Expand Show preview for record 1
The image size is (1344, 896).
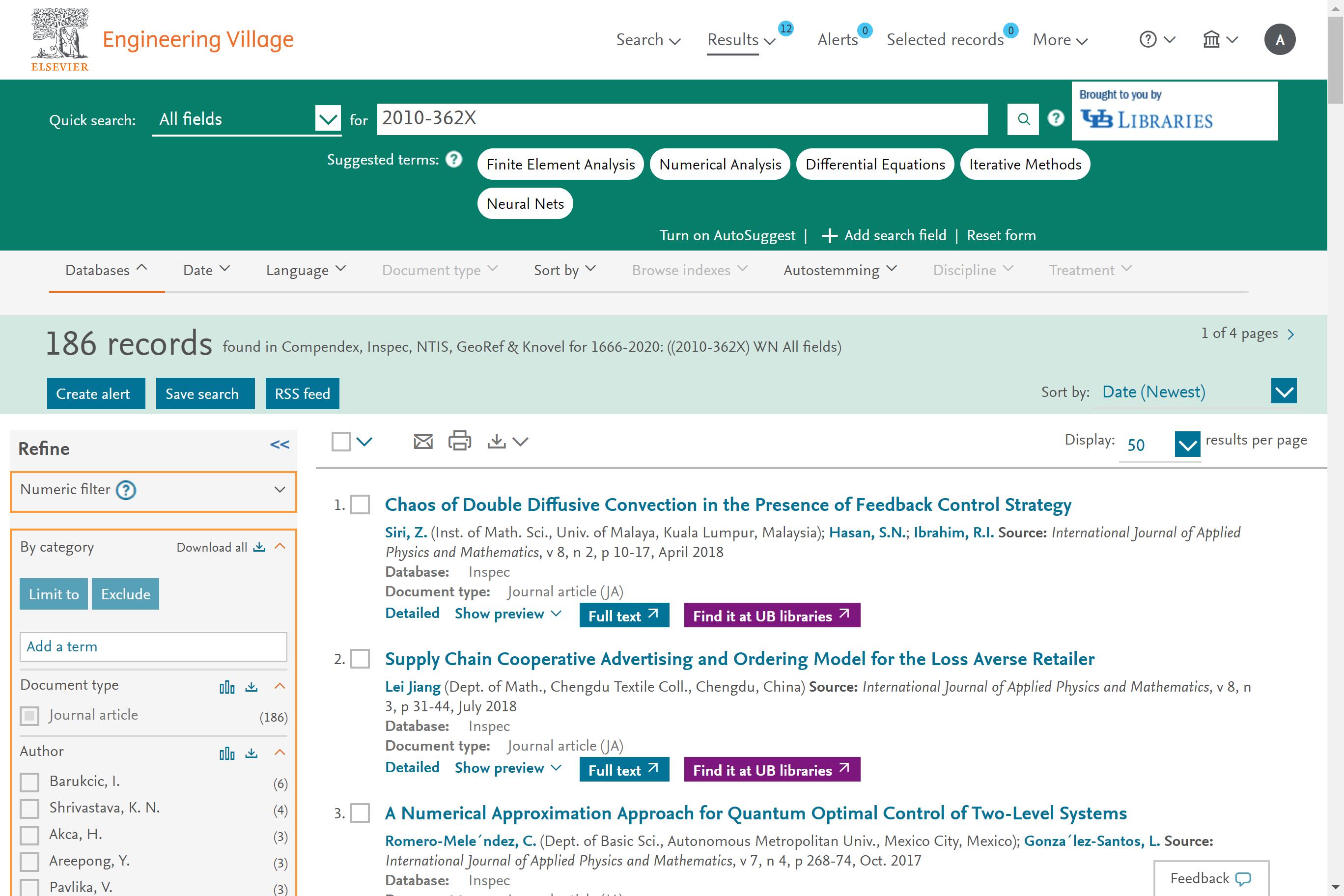[508, 615]
